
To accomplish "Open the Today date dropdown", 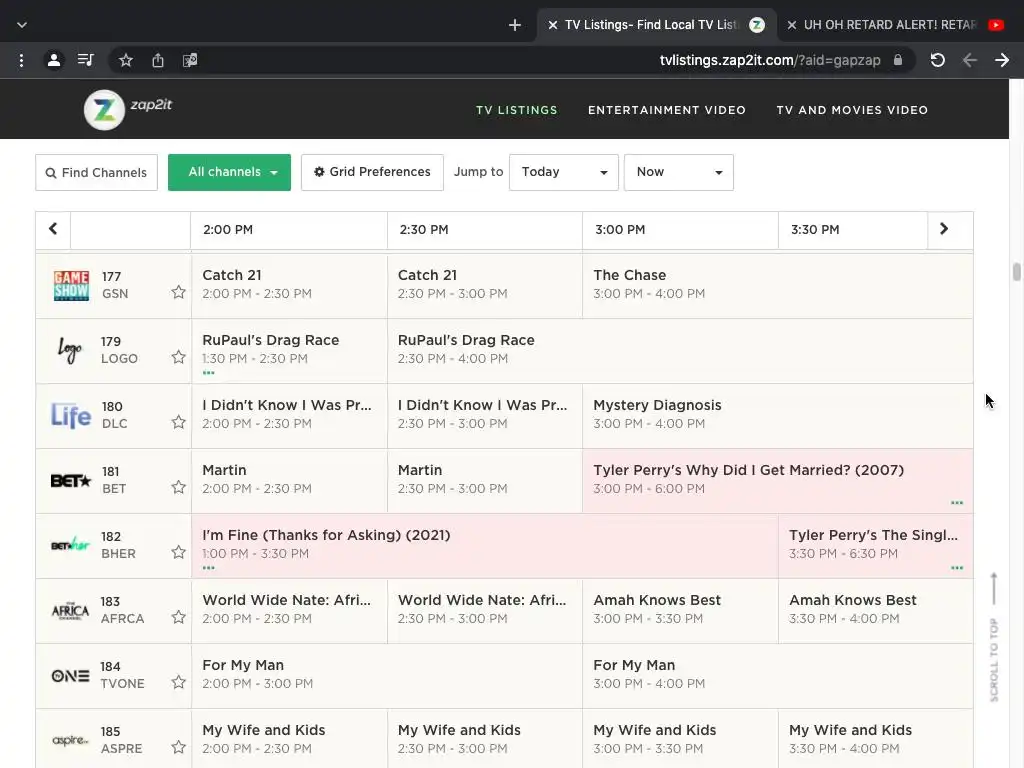I will (564, 172).
